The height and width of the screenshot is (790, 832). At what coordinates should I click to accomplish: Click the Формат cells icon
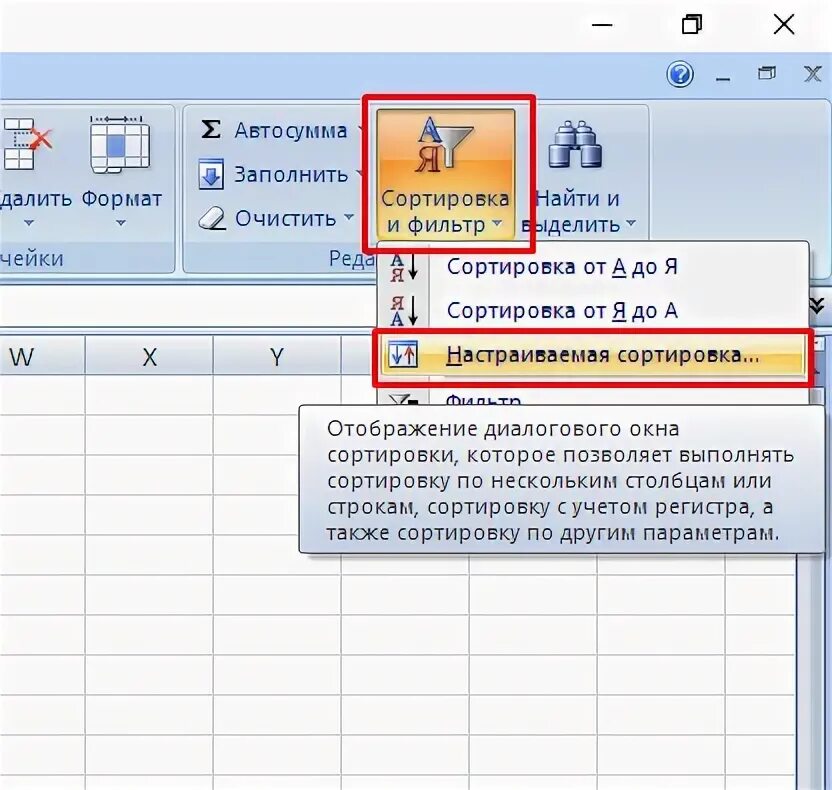[x=119, y=144]
